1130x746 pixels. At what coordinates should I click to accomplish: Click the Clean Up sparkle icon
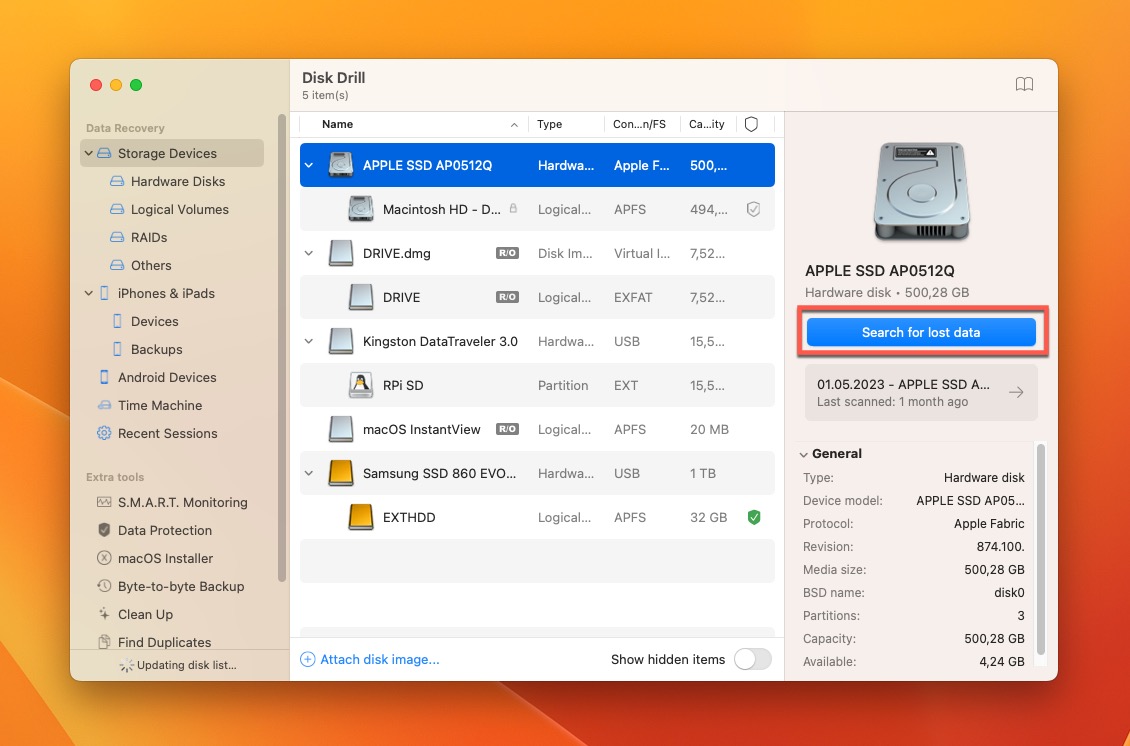point(104,614)
